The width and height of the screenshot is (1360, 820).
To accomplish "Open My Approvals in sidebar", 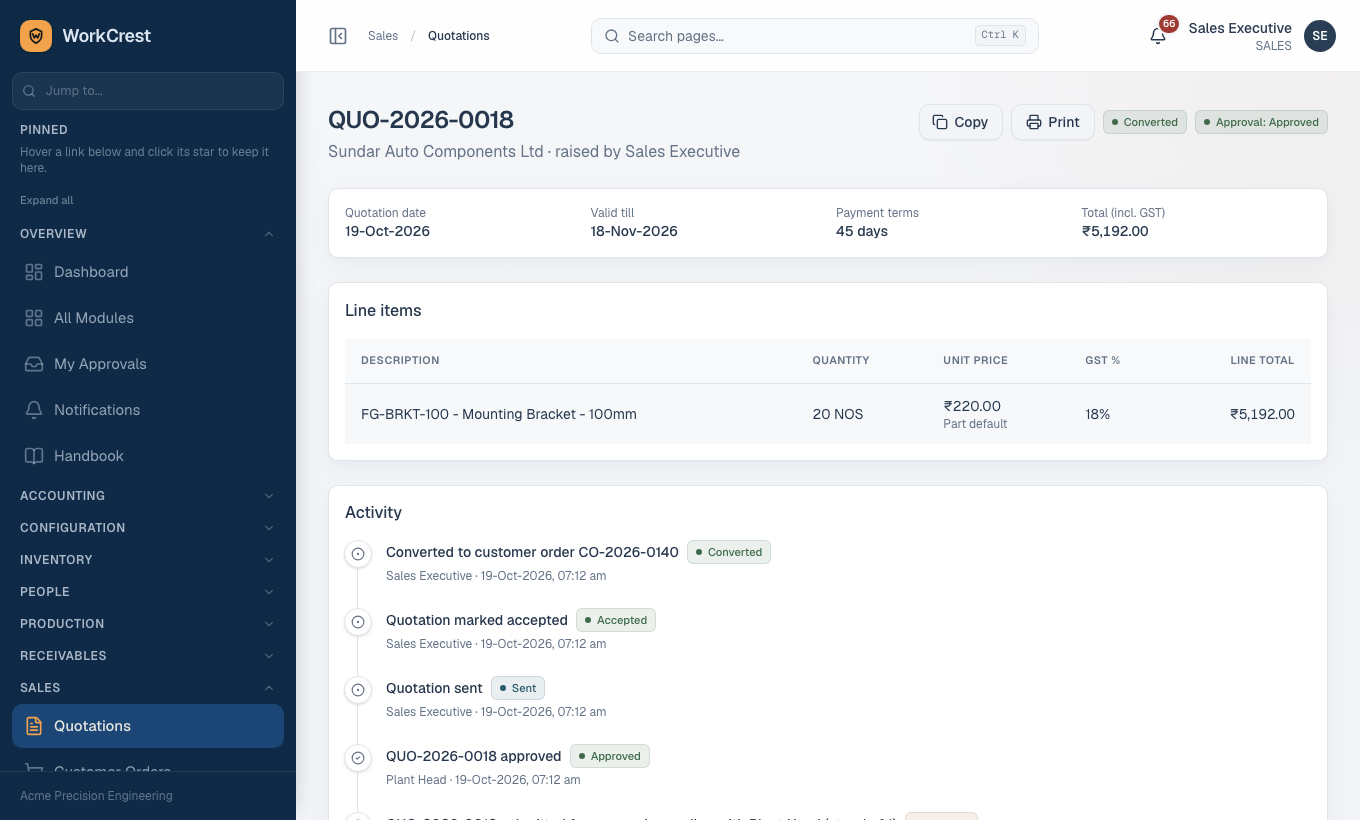I will [x=148, y=364].
